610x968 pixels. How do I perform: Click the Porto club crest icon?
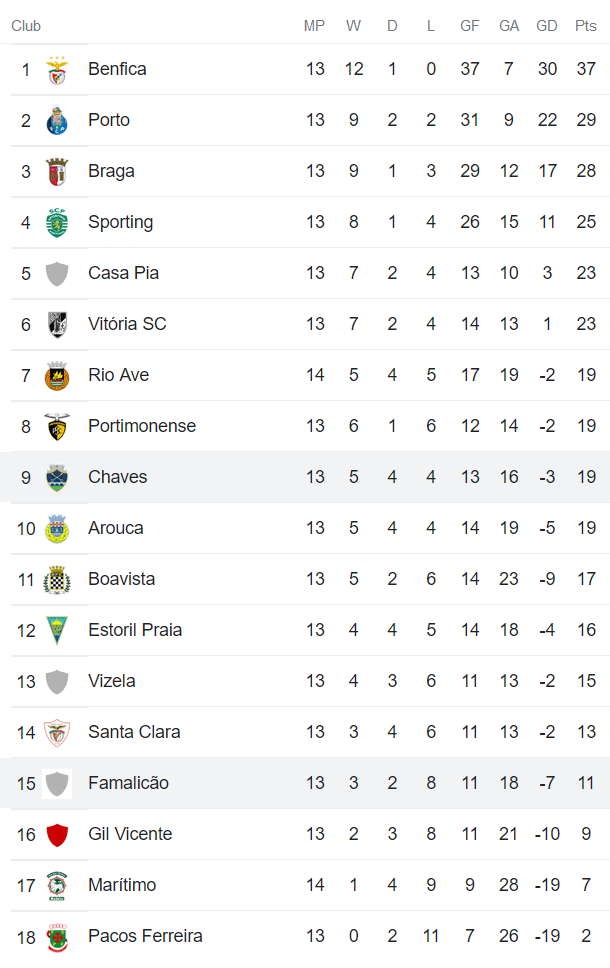57,121
